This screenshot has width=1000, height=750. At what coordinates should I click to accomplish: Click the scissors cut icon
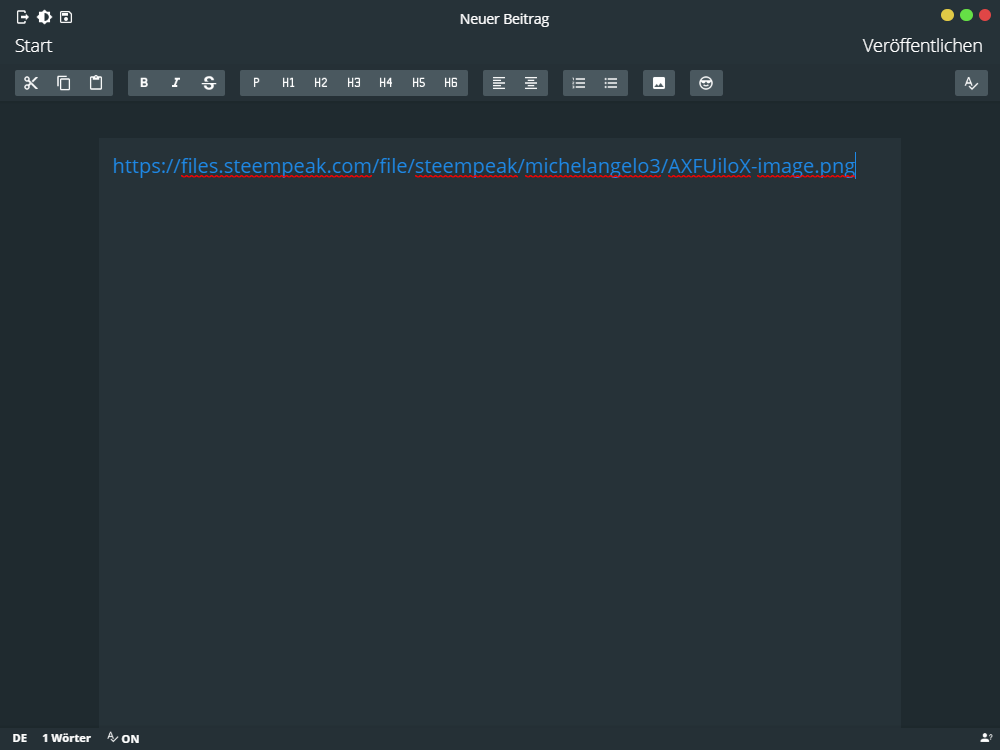(x=31, y=83)
